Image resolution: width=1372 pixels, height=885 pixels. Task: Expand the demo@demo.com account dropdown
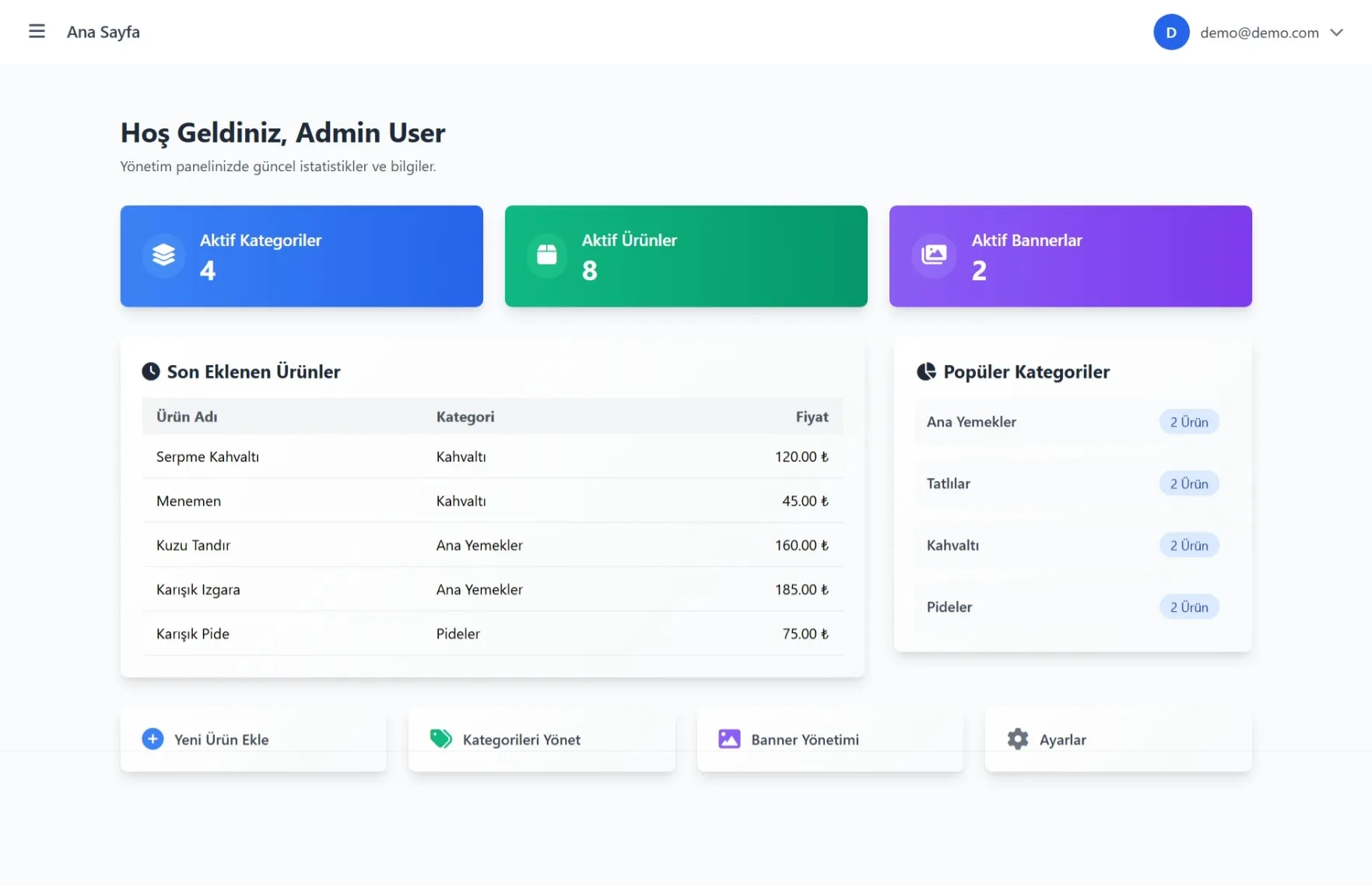(x=1336, y=33)
